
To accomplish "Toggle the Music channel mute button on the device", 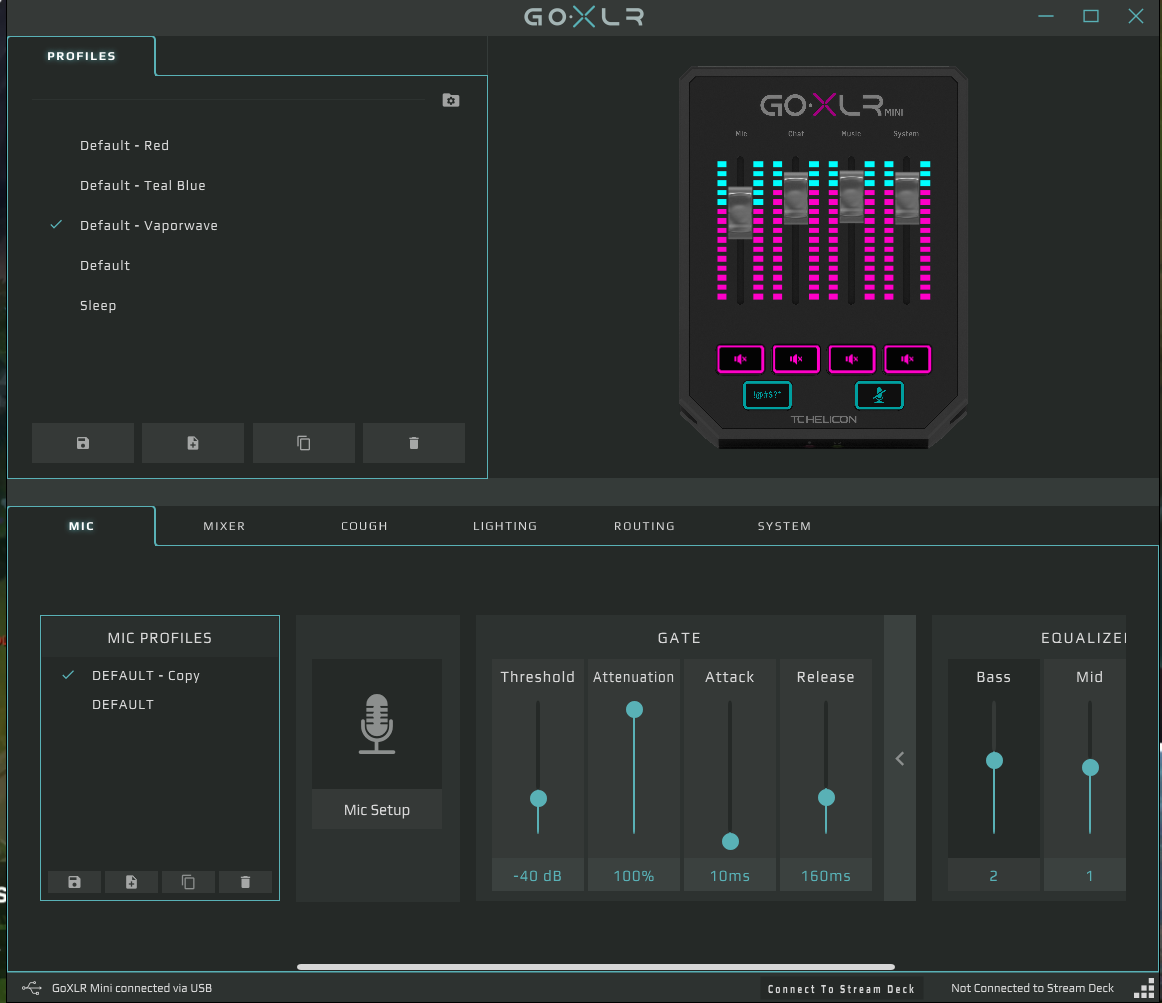I will click(851, 359).
